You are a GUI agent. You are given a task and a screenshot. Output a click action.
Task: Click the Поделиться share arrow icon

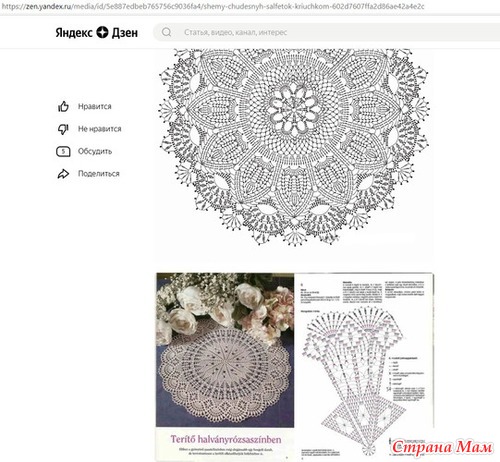(x=63, y=174)
